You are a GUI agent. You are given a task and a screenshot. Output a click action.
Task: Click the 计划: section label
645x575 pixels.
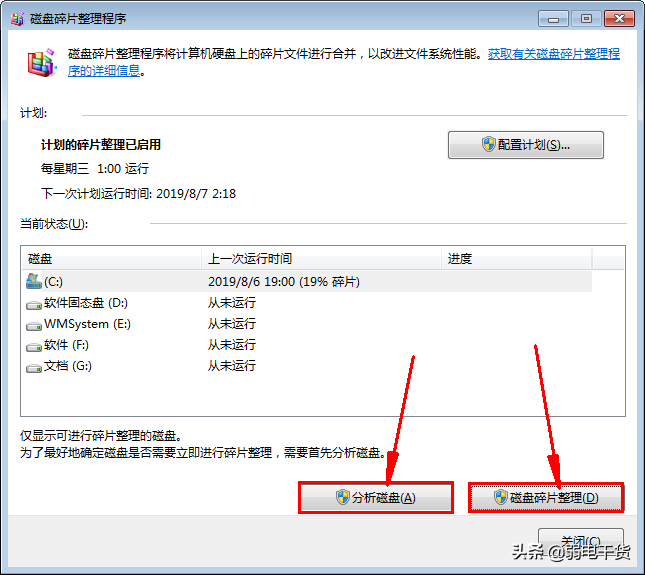pos(34,113)
